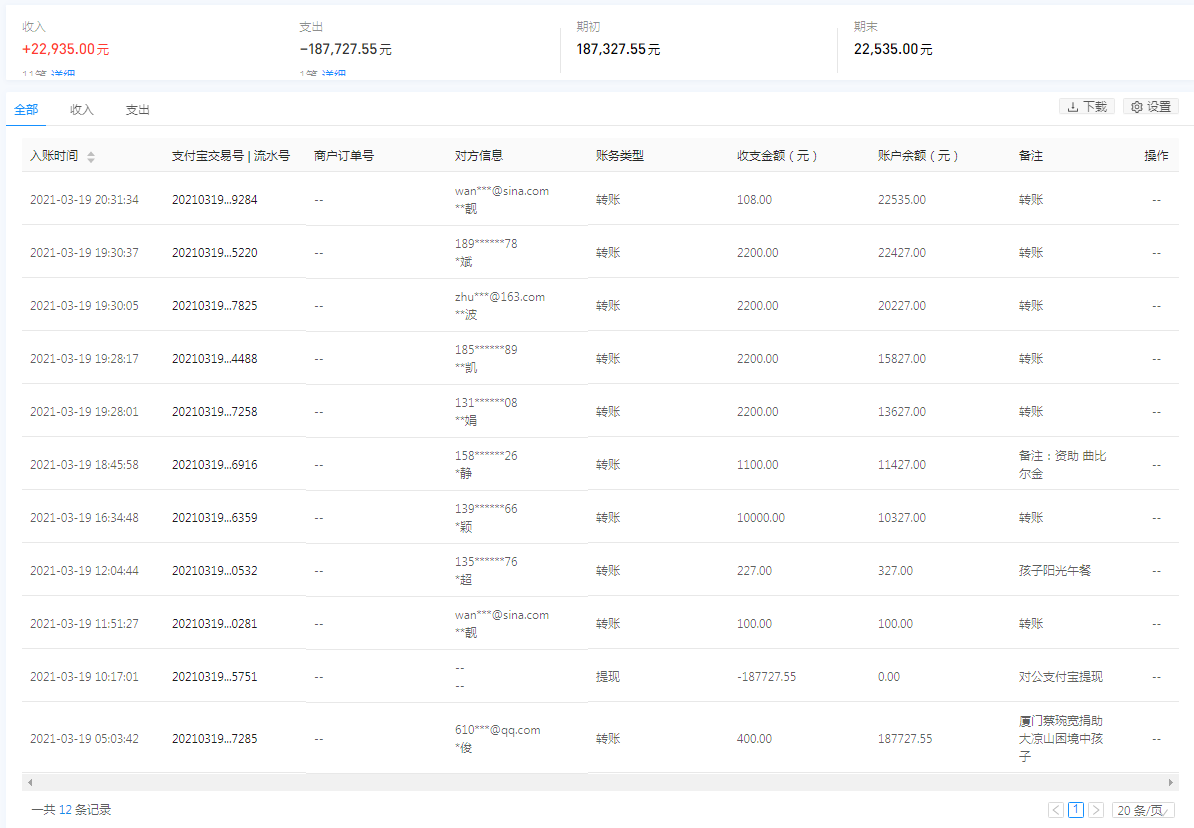
Task: Click the previous page left chevron
Action: 1055,810
